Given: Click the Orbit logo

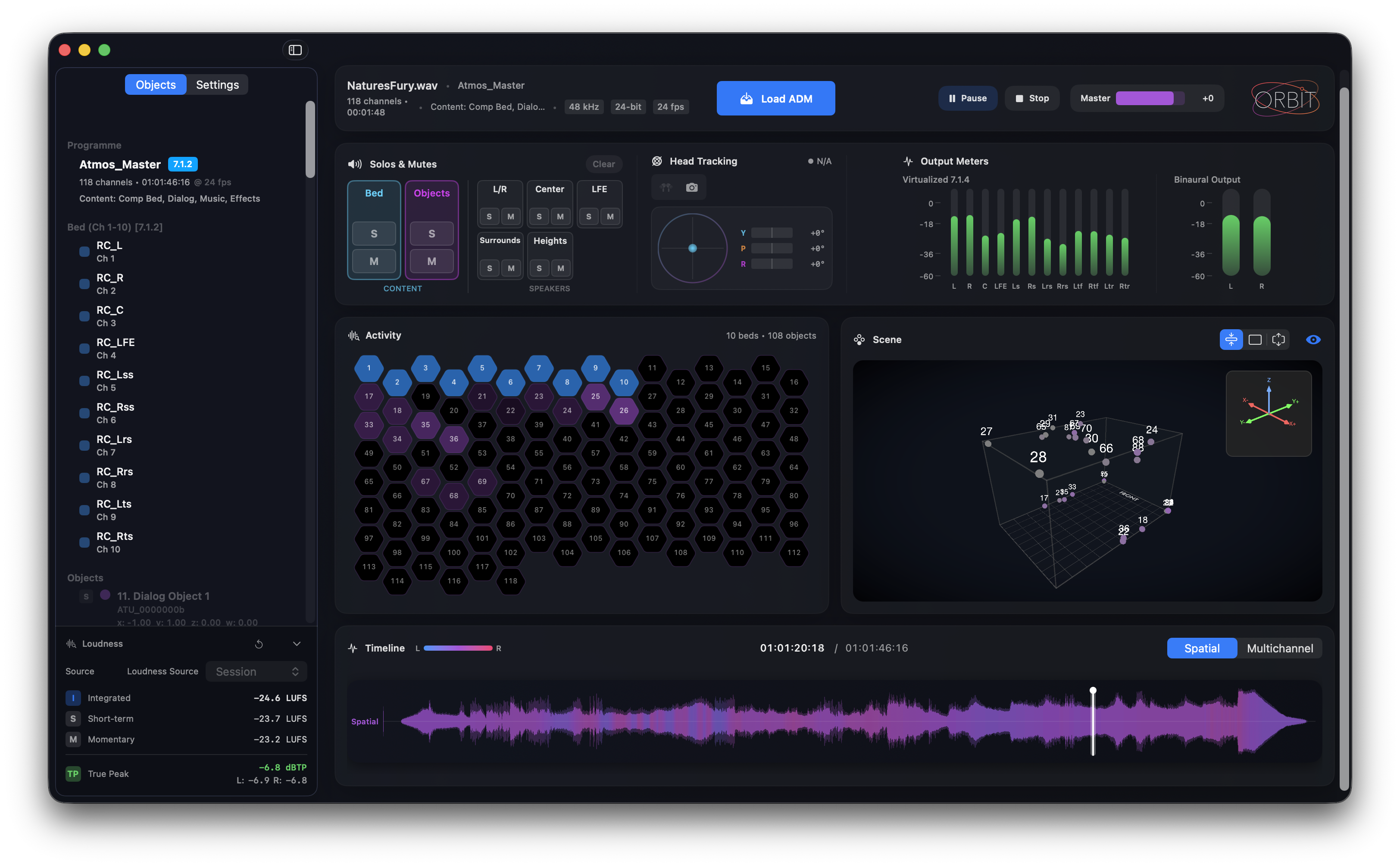Looking at the screenshot, I should tap(1285, 98).
